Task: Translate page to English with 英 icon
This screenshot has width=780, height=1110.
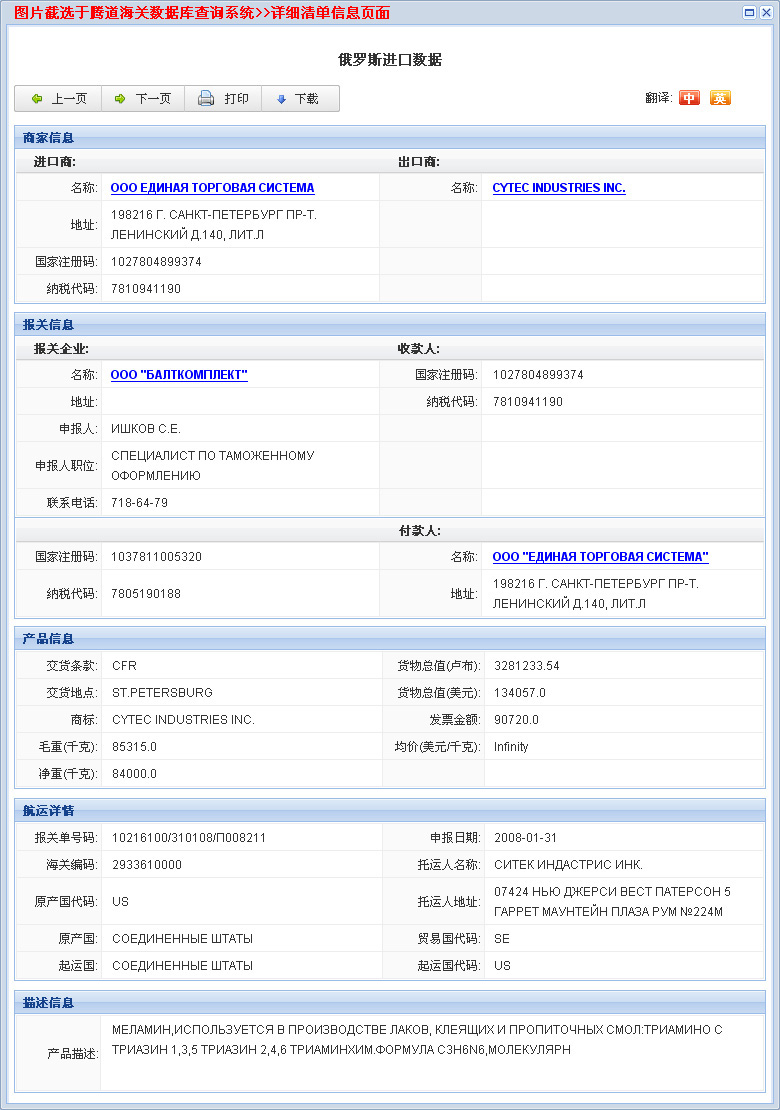Action: [x=720, y=98]
